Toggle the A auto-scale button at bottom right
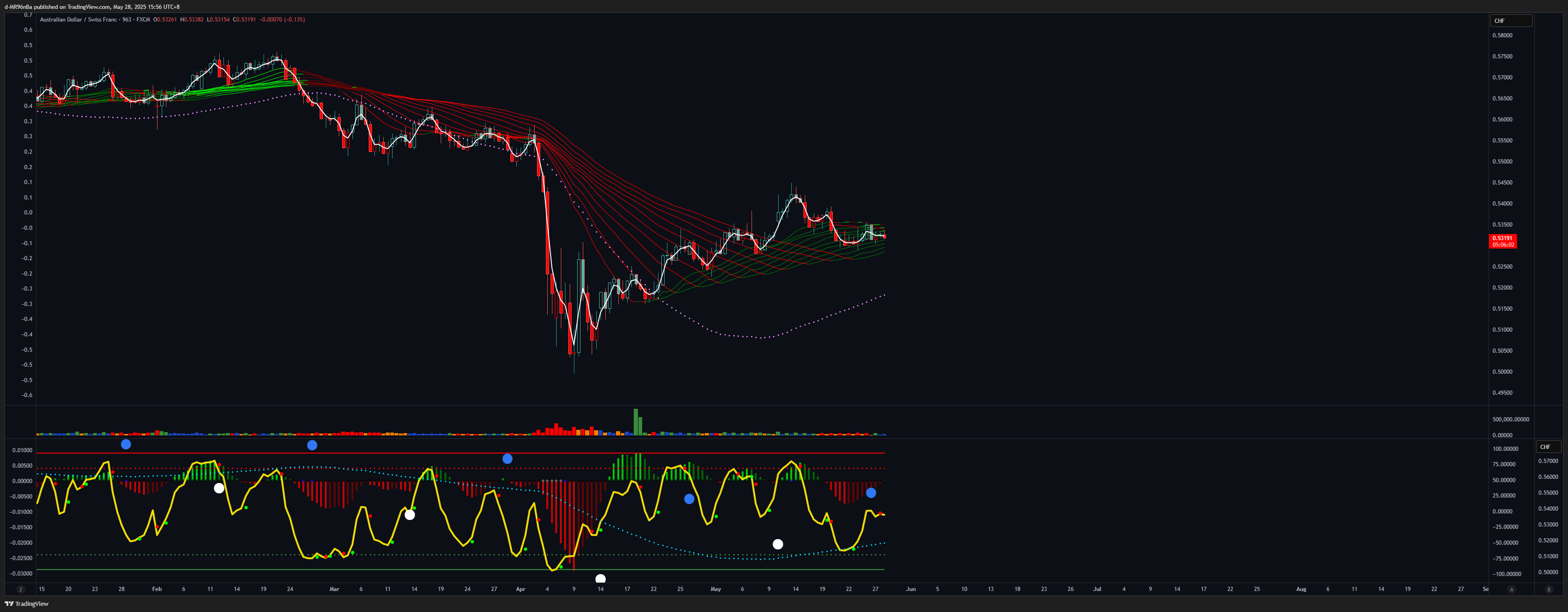 tap(1511, 590)
